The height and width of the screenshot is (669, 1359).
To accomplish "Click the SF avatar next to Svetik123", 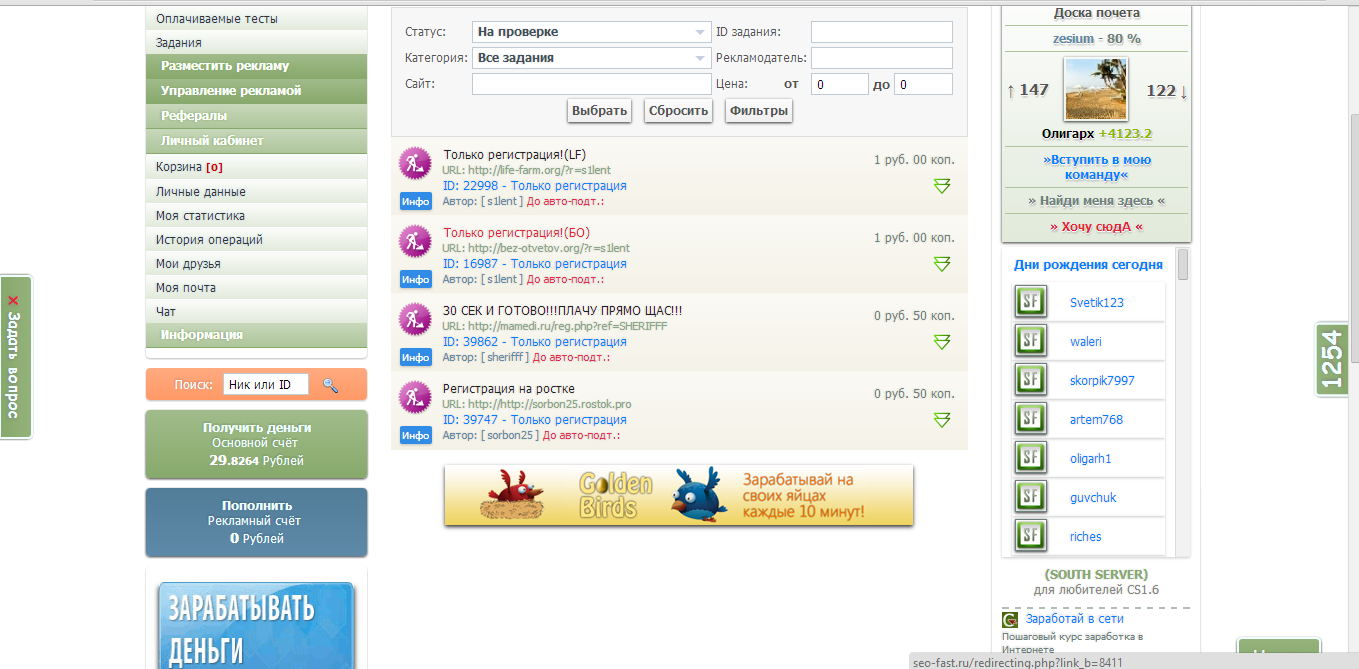I will pos(1030,302).
